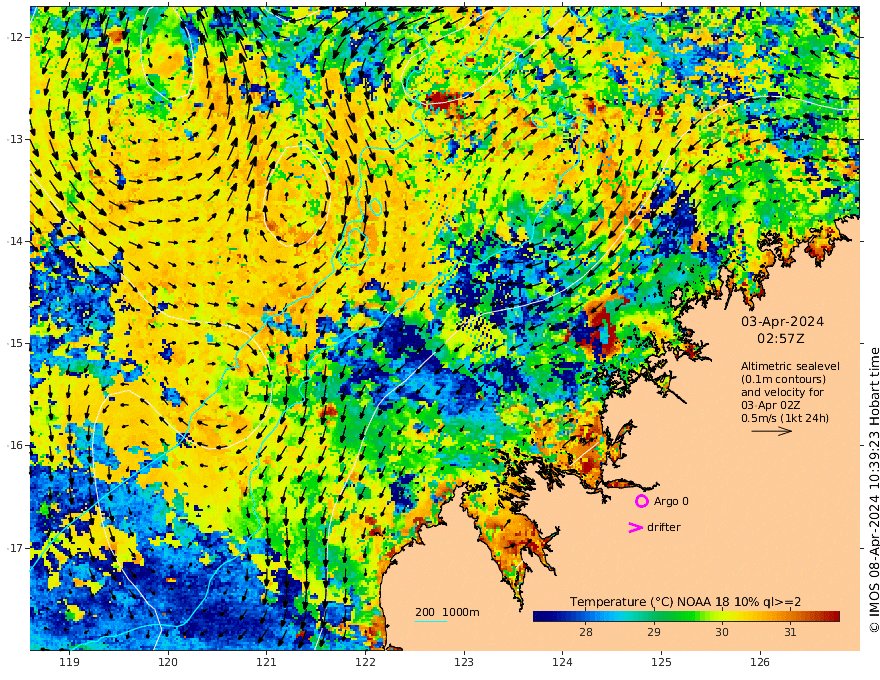Click the IMOS copyright timestamp text
This screenshot has height=680, width=880.
point(874,490)
